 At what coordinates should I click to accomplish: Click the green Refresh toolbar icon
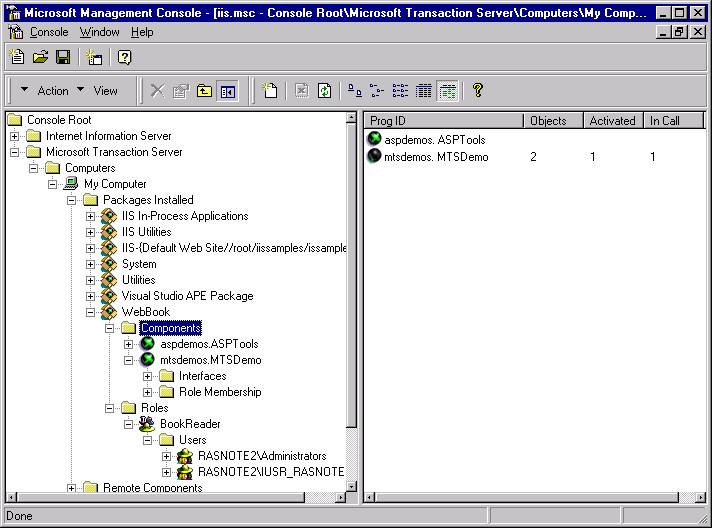coord(324,91)
